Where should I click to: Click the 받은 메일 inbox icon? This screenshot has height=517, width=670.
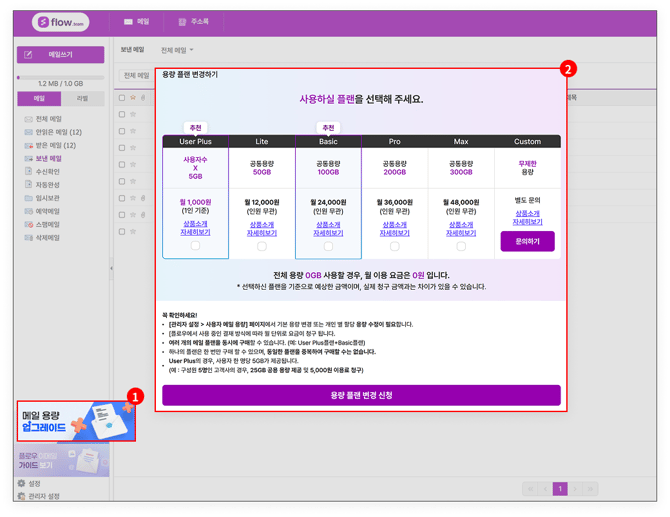28,145
